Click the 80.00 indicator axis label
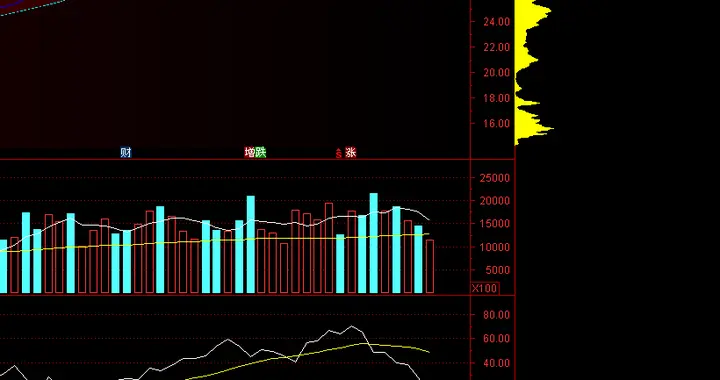The height and width of the screenshot is (380, 720). [x=496, y=315]
